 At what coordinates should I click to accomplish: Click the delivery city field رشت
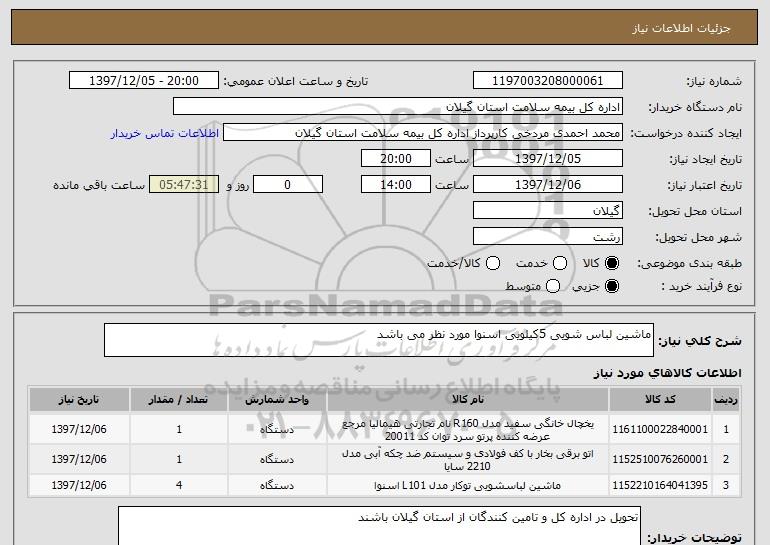coord(548,237)
